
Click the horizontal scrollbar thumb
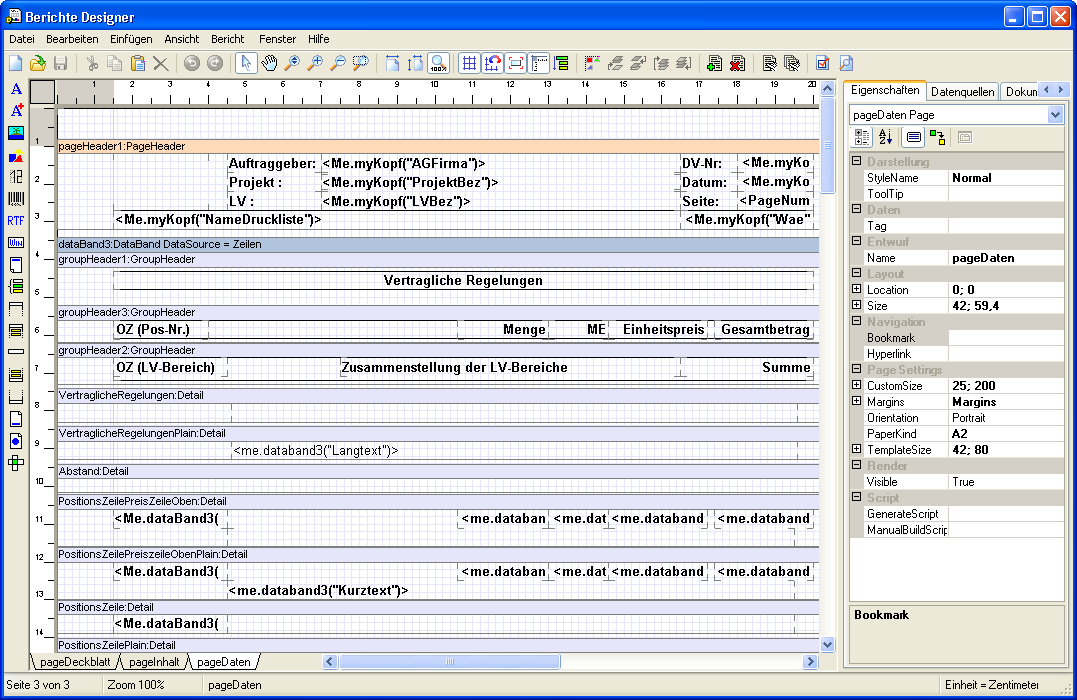[450, 662]
